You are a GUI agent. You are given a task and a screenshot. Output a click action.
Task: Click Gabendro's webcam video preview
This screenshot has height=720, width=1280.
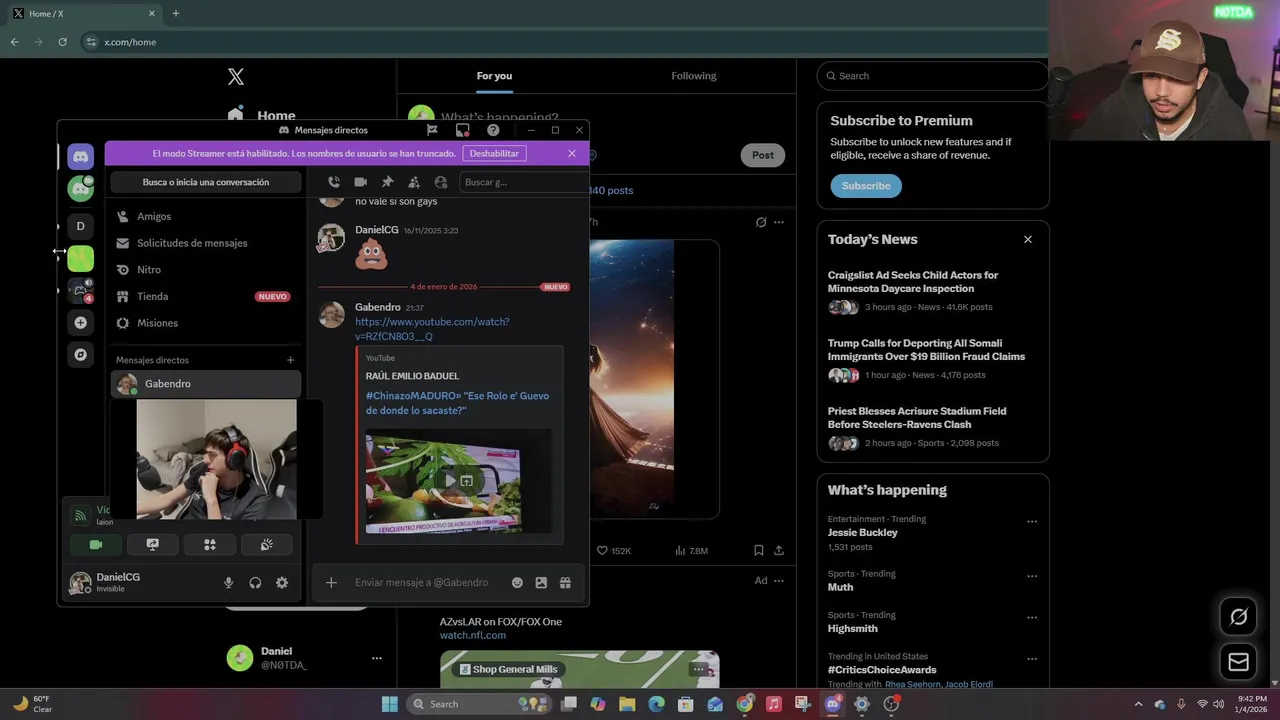216,460
